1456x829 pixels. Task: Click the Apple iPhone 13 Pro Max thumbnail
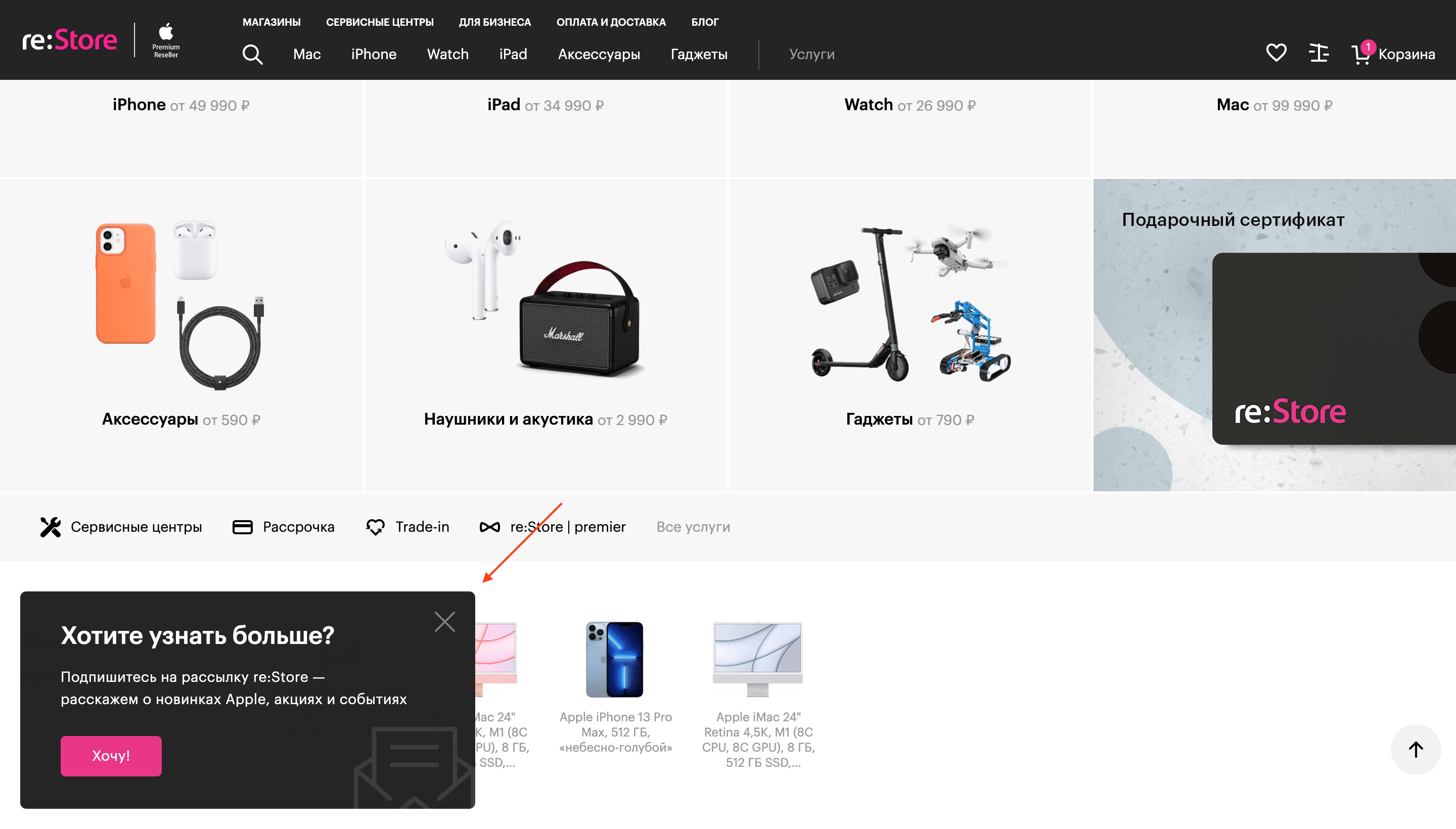point(615,660)
